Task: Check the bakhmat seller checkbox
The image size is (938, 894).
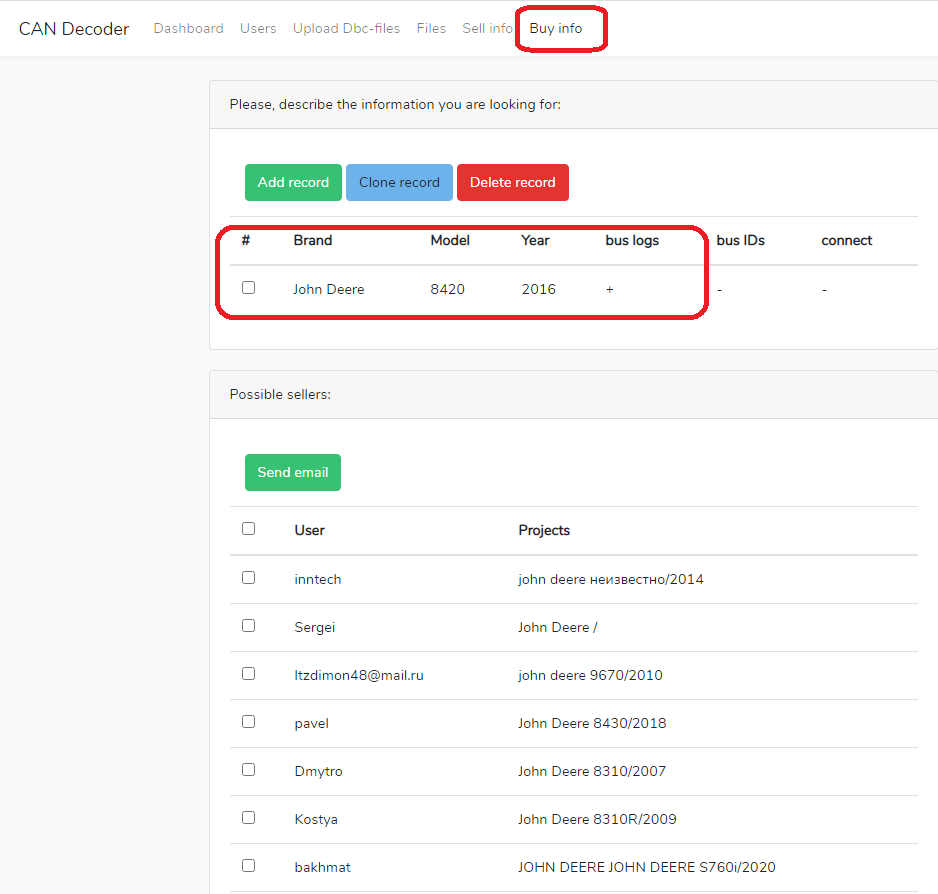Action: tap(249, 866)
